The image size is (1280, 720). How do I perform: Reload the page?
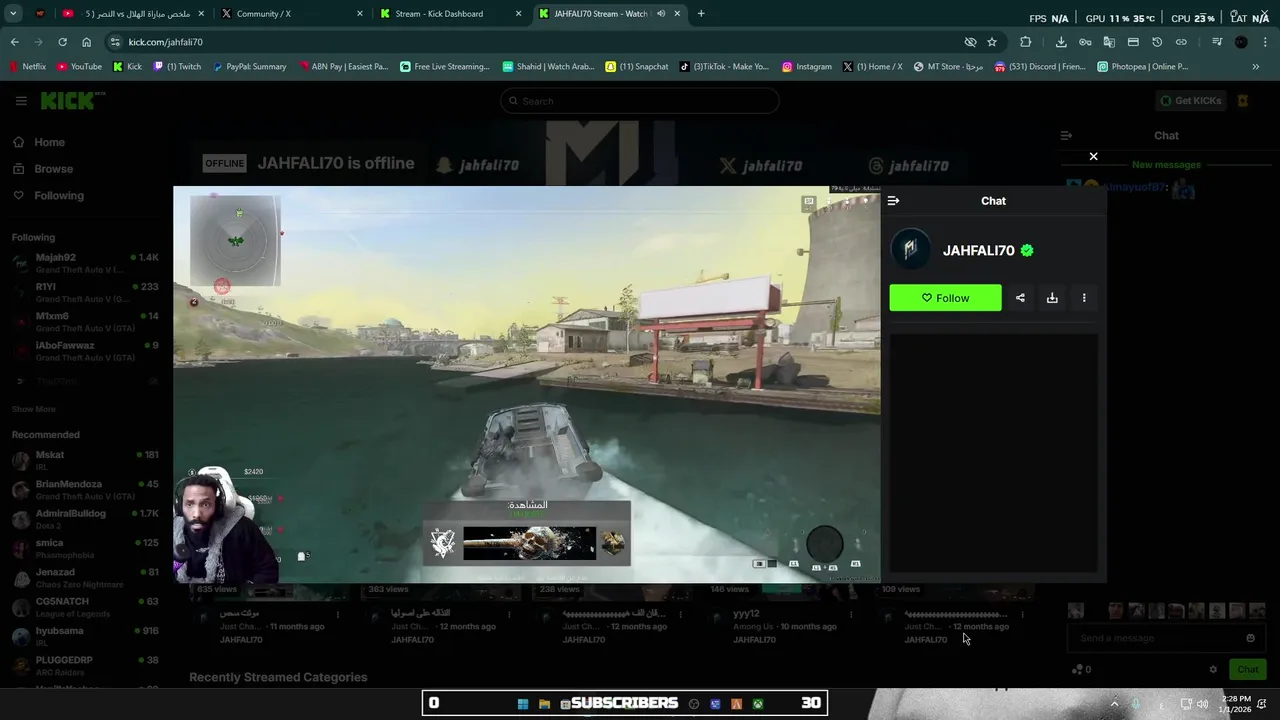coord(62,42)
